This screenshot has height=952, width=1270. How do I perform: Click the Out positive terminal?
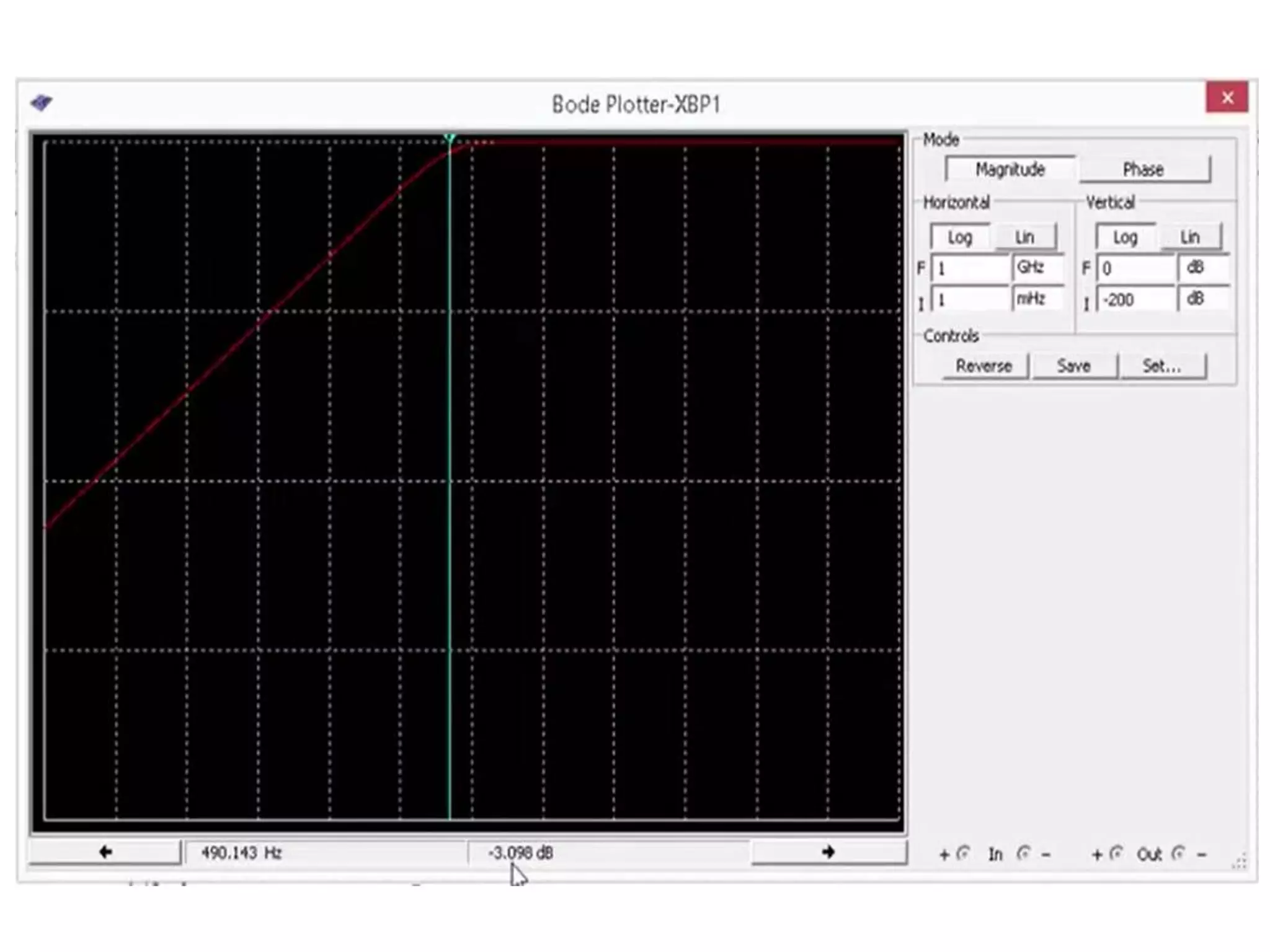(x=1116, y=854)
